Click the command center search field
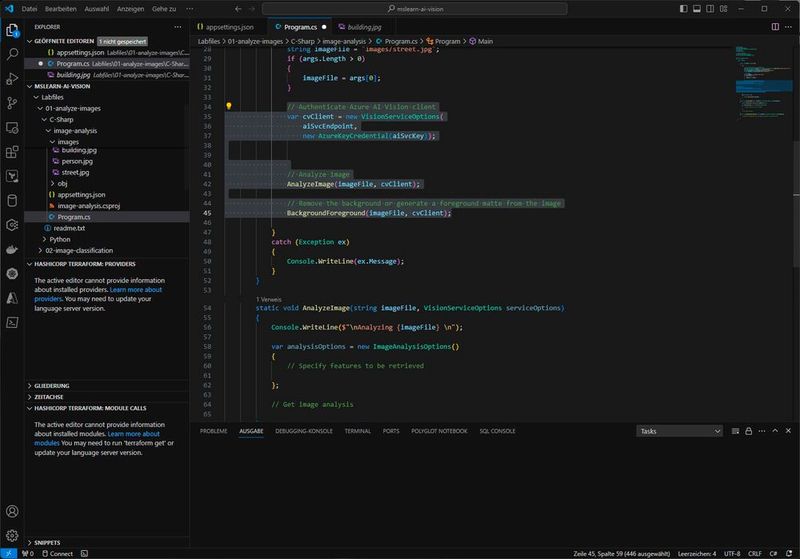Viewport: 800px width, 559px height. coord(414,9)
